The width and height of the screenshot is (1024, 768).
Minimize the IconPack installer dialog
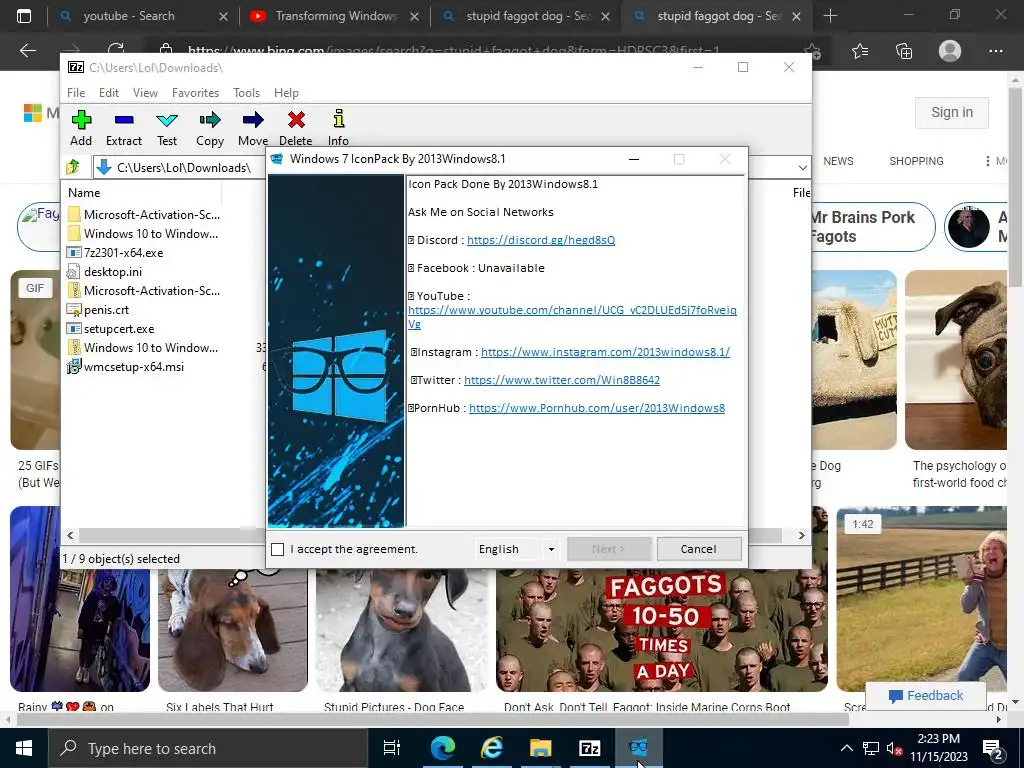(633, 159)
